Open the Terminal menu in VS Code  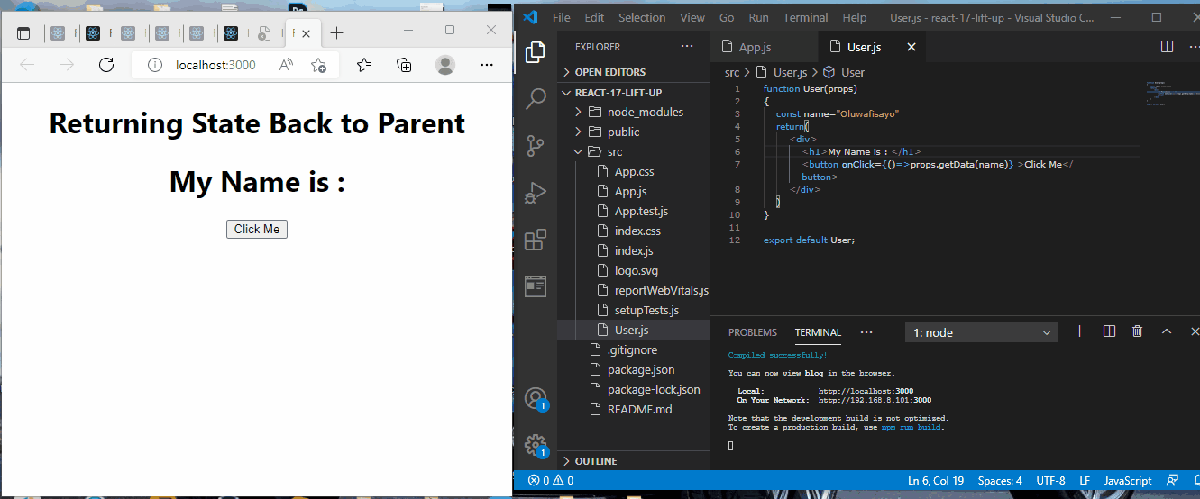tap(805, 18)
